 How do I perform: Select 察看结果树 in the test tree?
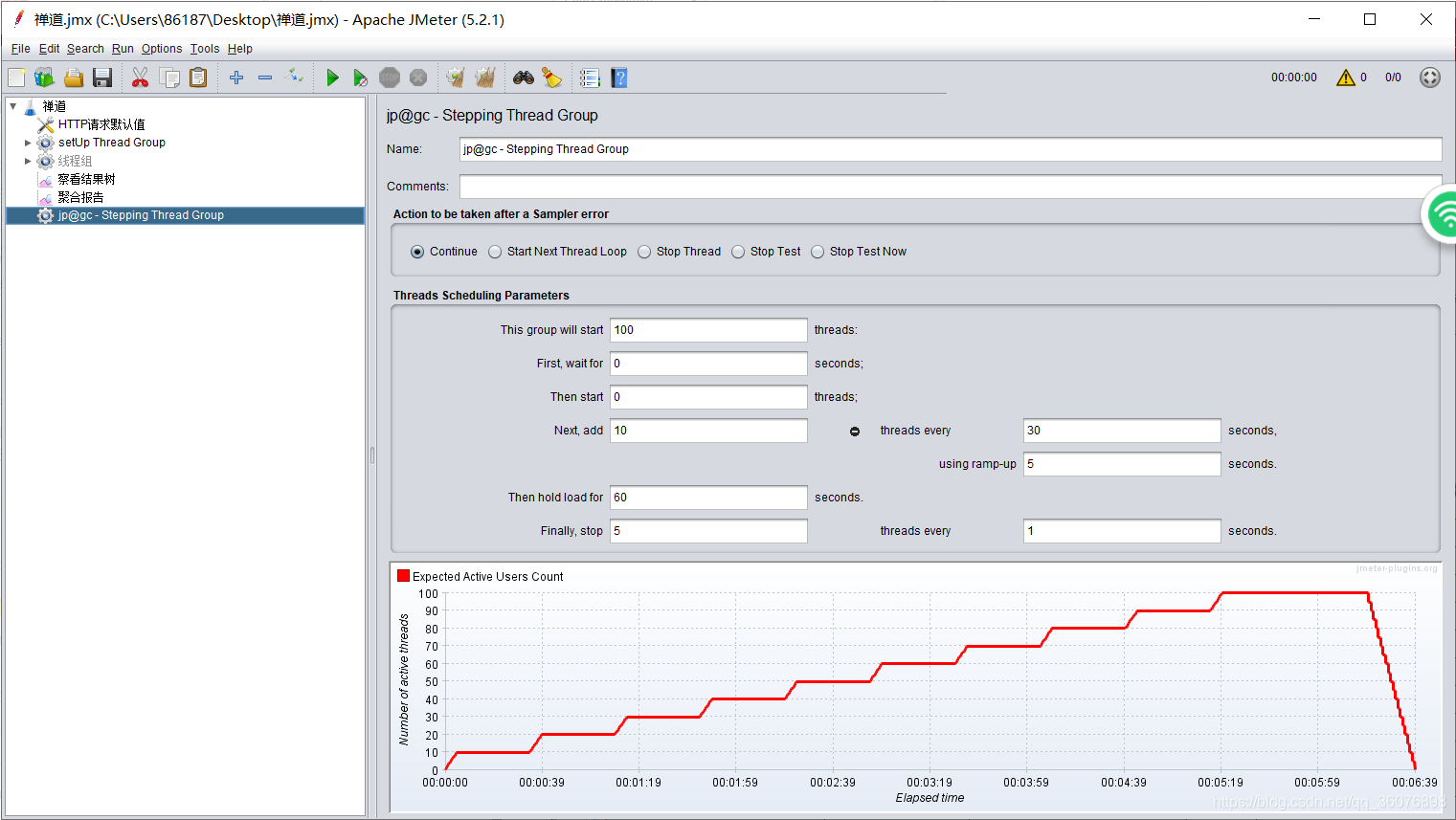pyautogui.click(x=86, y=179)
